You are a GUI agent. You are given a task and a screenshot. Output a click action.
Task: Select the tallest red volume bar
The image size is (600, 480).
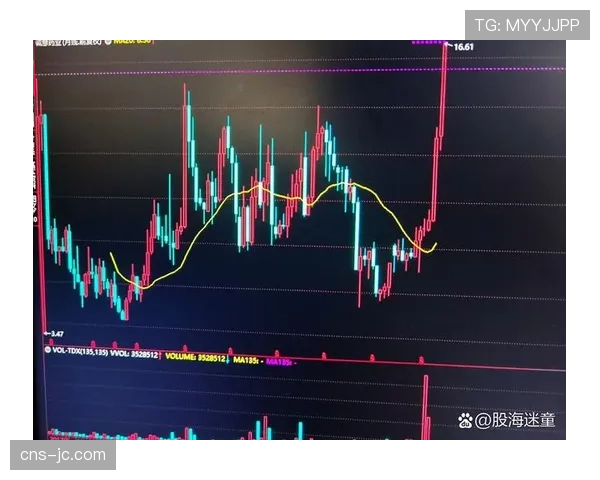pyautogui.click(x=426, y=407)
